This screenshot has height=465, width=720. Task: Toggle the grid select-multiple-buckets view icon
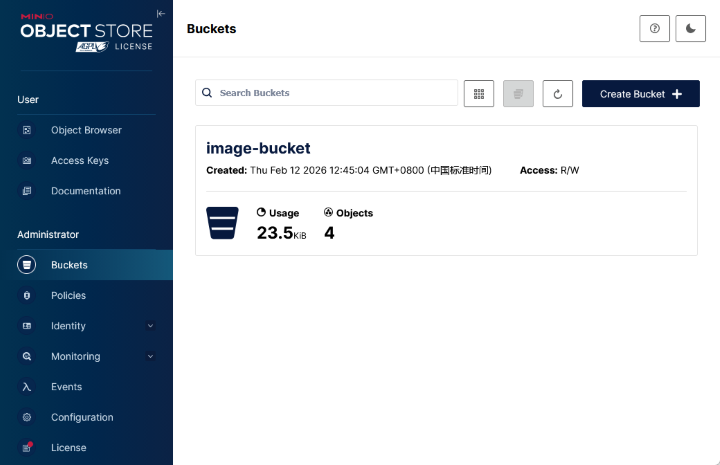click(479, 93)
